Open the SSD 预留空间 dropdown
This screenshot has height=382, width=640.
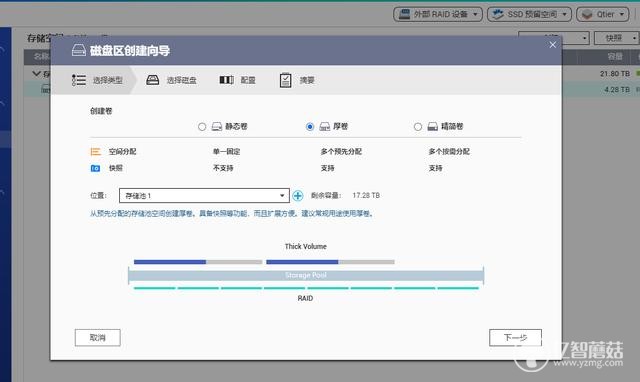(529, 14)
